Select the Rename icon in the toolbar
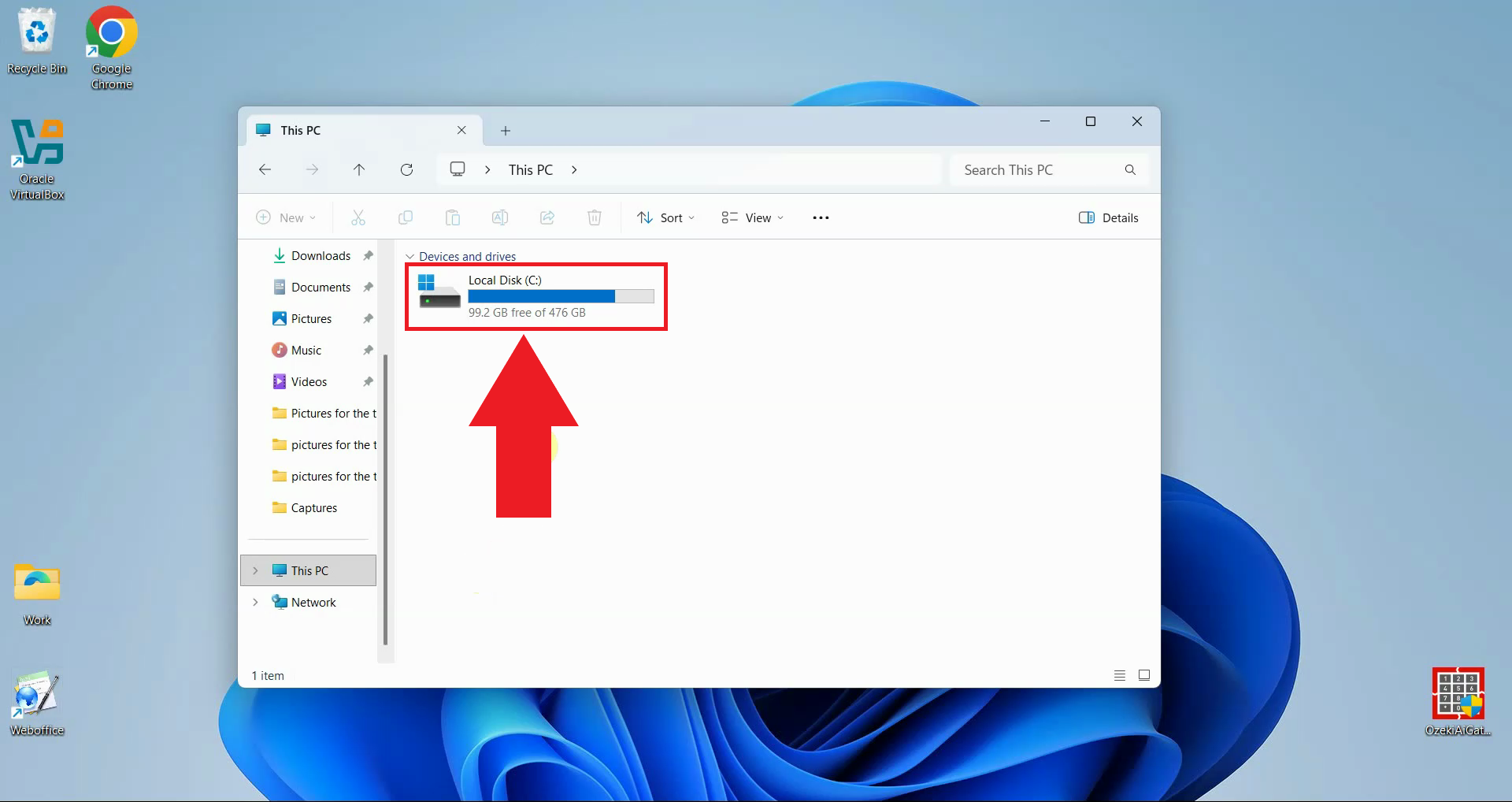 500,217
